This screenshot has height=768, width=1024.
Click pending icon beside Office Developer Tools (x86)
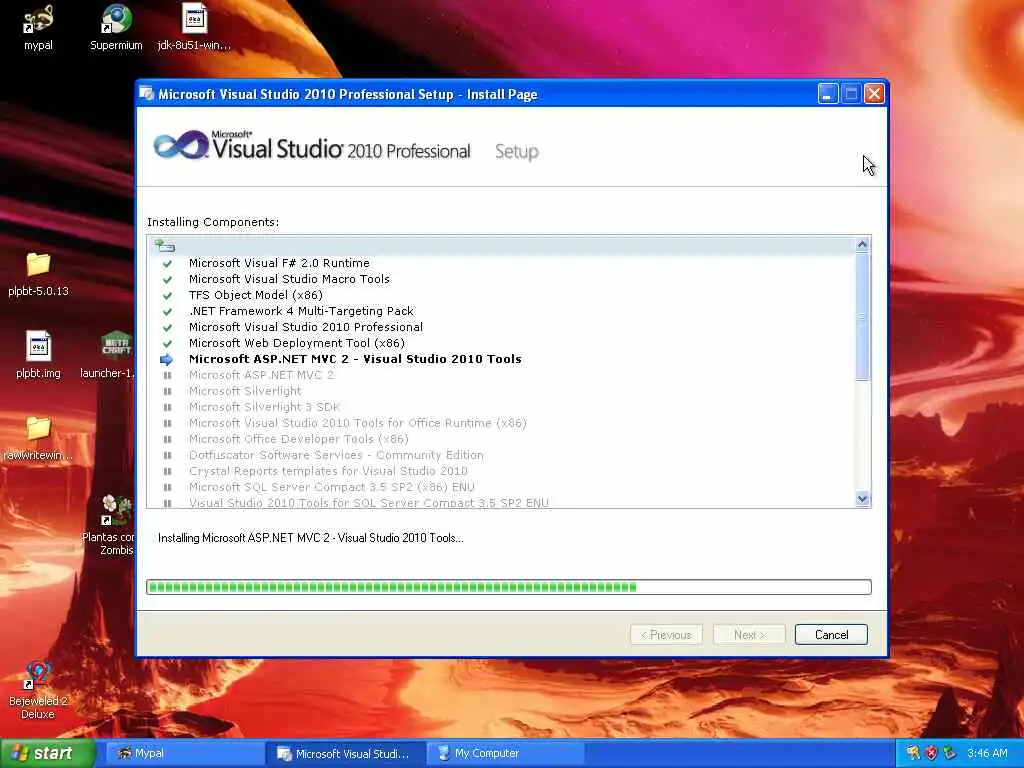coord(167,440)
